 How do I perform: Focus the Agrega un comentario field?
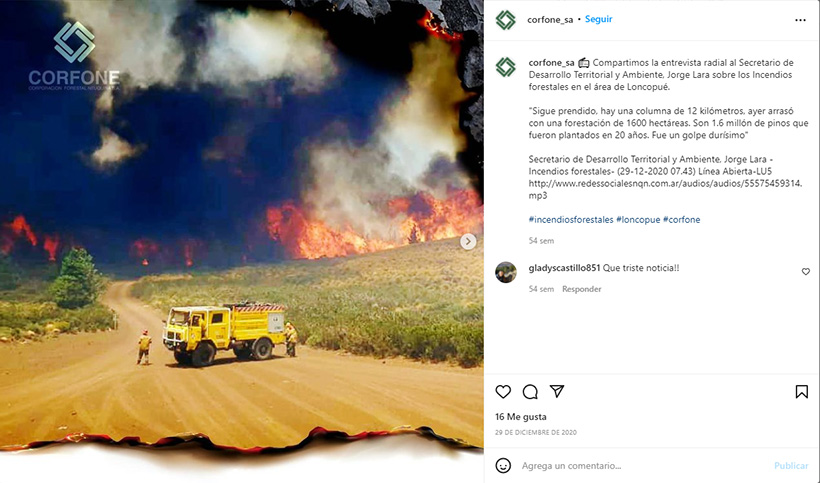(643, 465)
